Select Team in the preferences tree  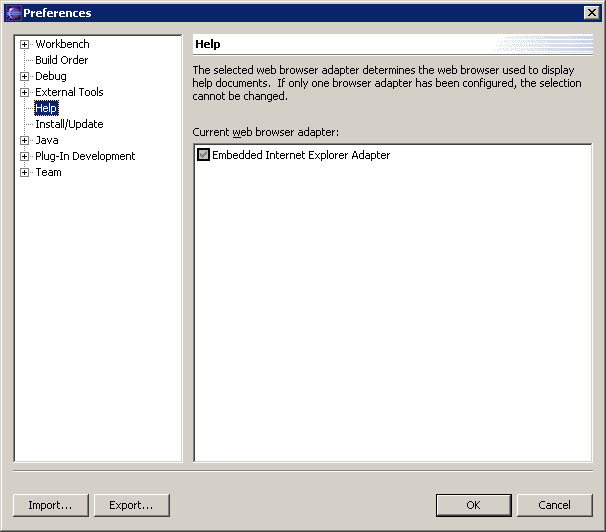pos(48,172)
